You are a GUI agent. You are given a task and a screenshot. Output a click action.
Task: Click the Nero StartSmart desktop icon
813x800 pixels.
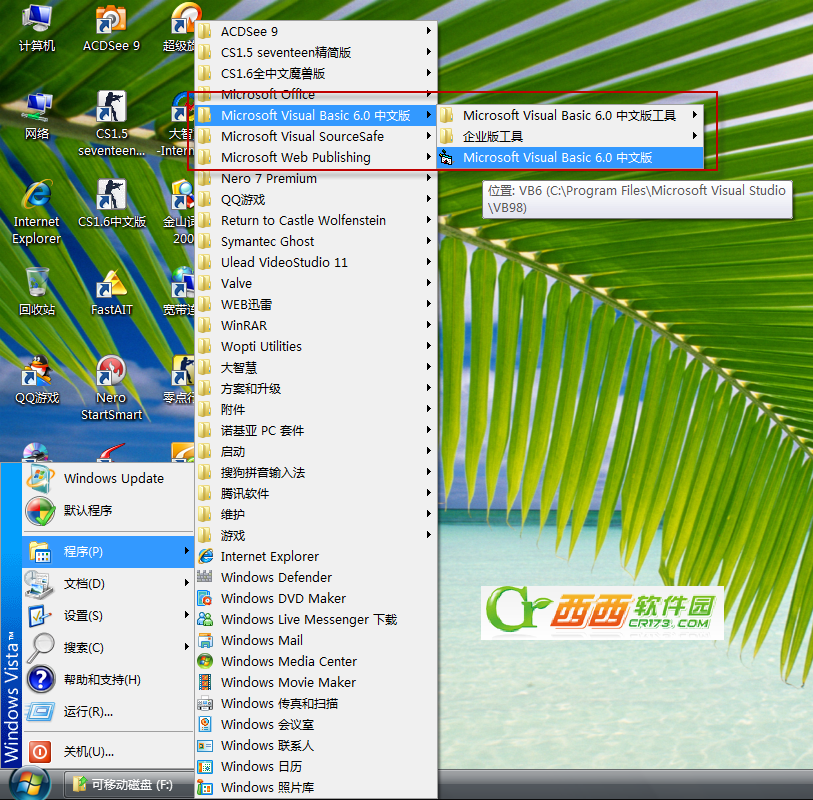pyautogui.click(x=111, y=388)
